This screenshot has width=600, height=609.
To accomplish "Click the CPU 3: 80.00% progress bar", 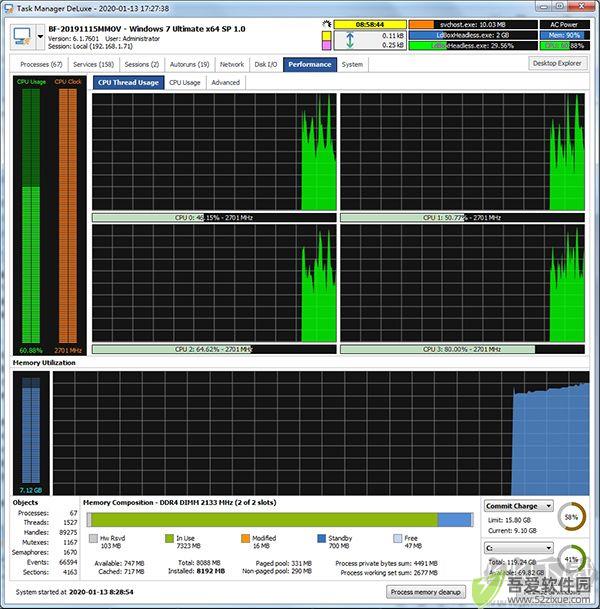I will 463,349.
